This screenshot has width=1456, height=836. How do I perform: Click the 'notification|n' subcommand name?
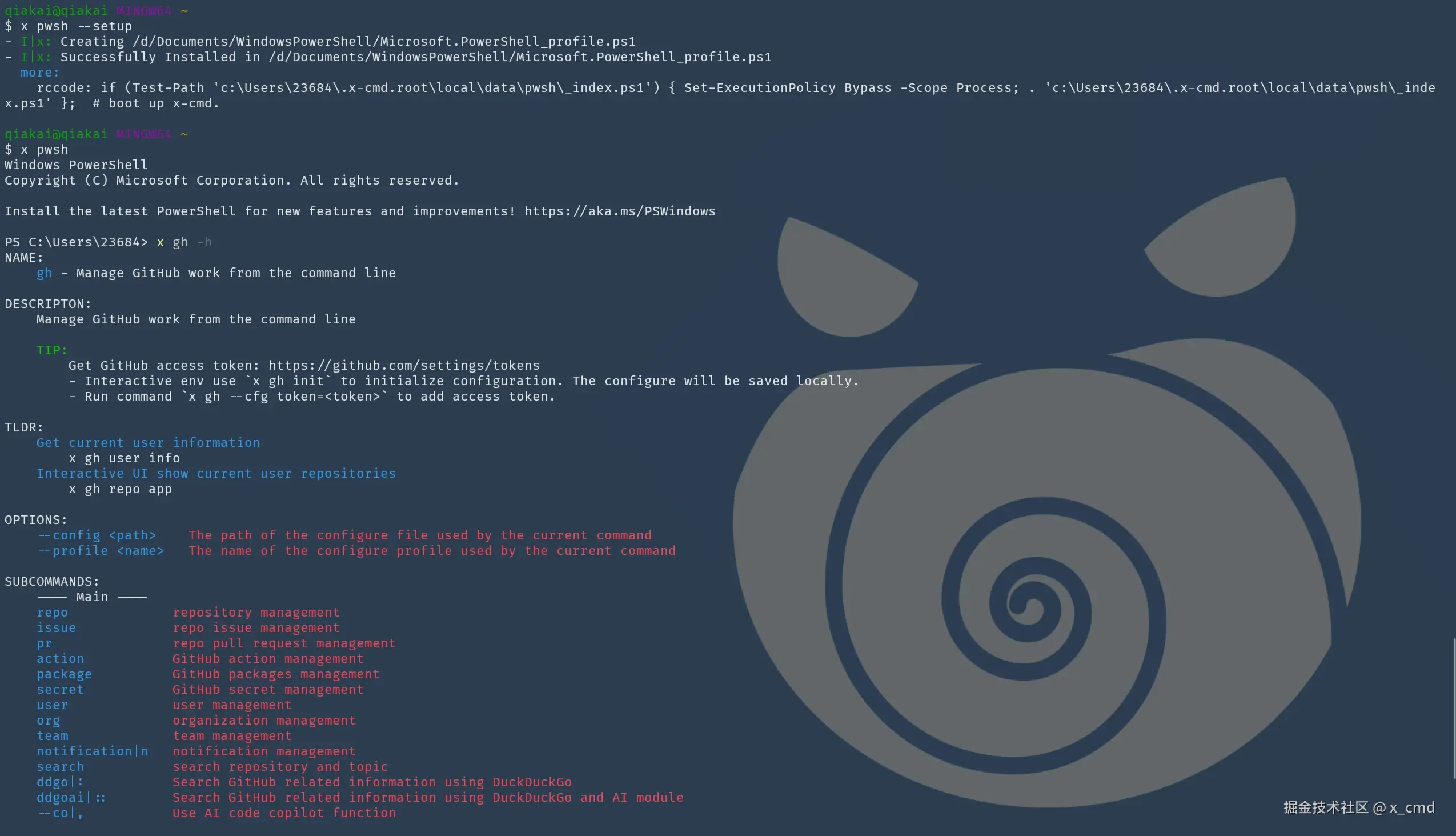click(x=93, y=751)
